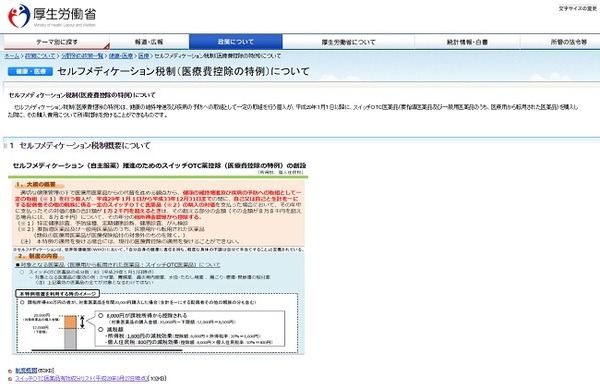Click the bold subheading above the intro paragraph
600x390 pixels.
(x=82, y=95)
